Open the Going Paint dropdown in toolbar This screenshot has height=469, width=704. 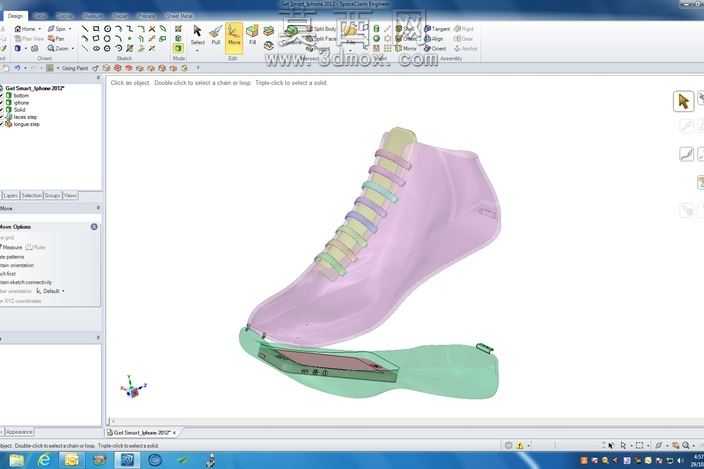58,68
